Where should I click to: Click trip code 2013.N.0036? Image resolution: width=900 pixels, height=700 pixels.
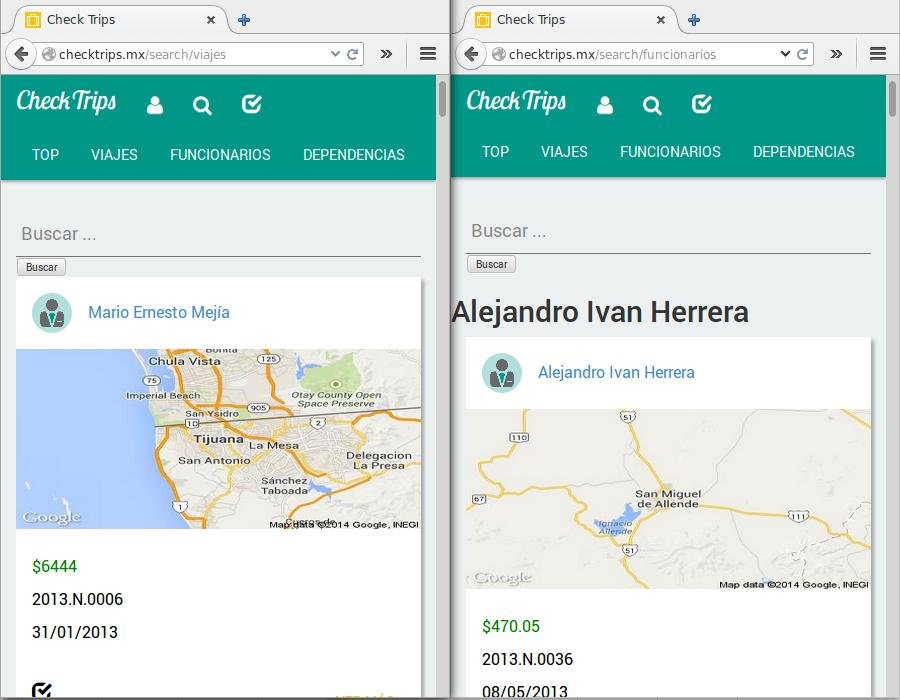tap(527, 660)
